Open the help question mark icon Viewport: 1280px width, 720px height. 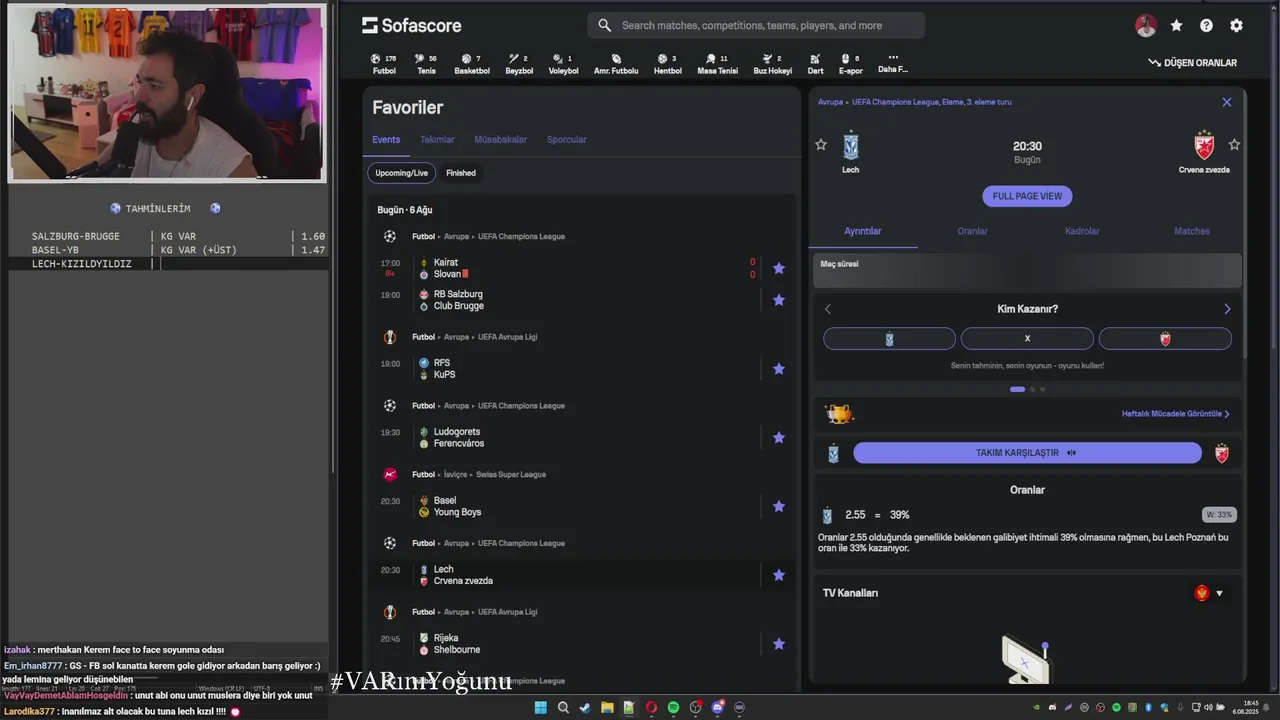click(1206, 26)
